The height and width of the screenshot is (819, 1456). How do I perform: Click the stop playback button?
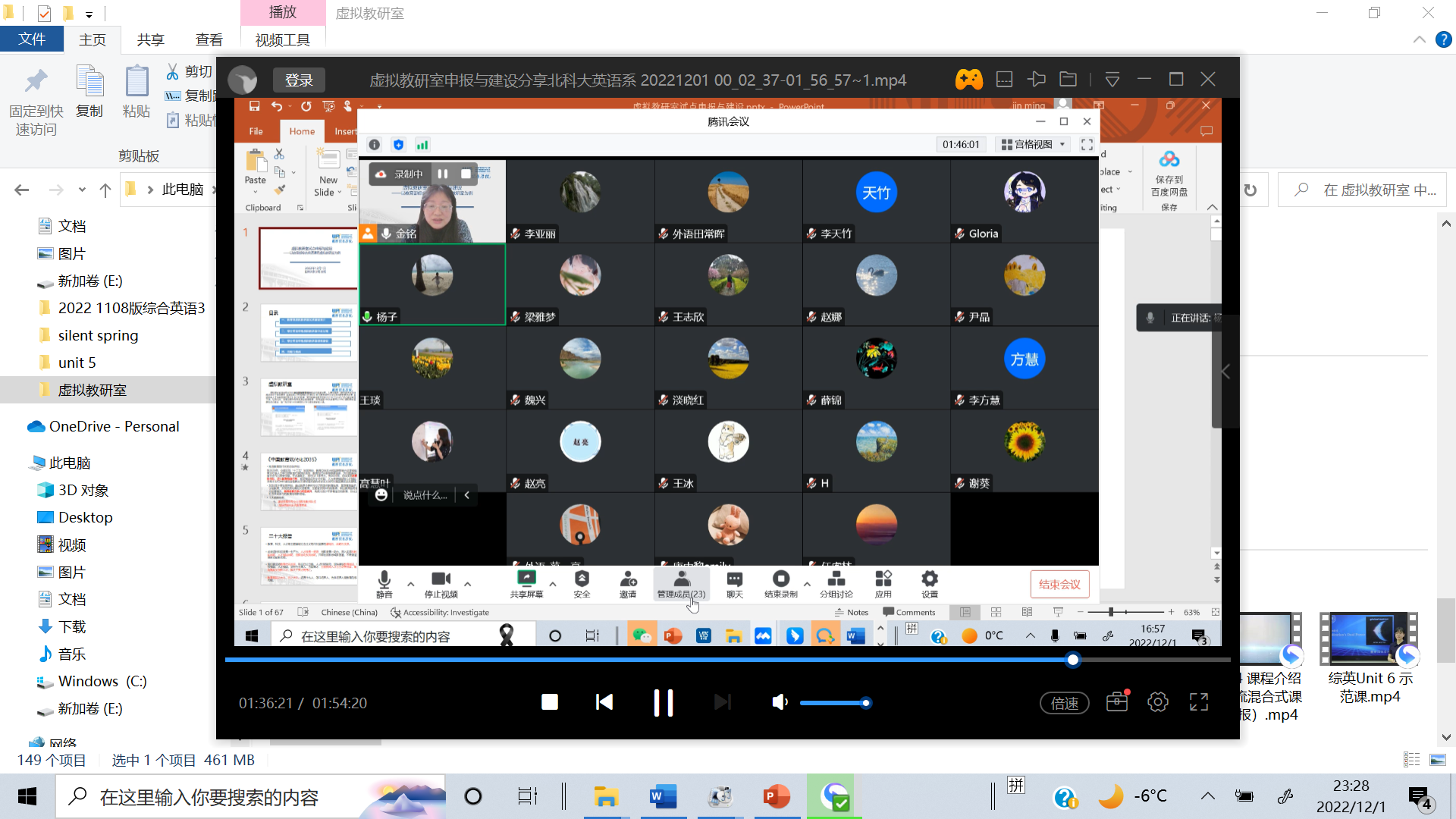tap(550, 703)
